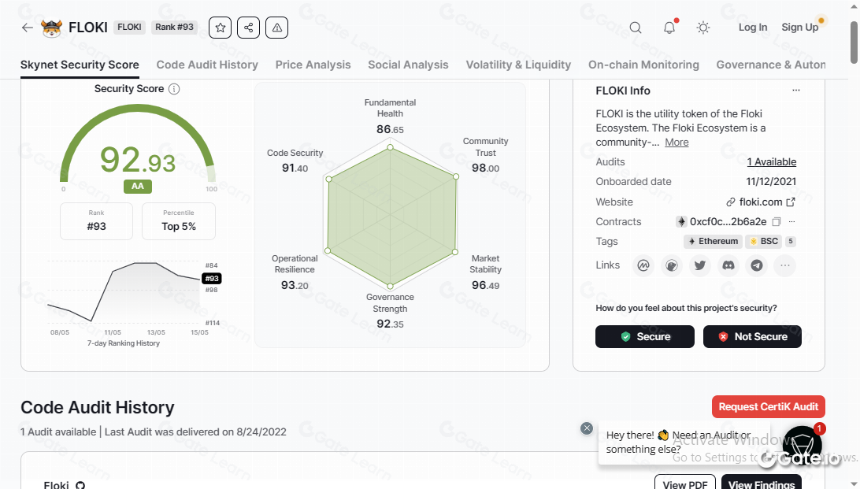
Task: Click View PDF button
Action: [x=685, y=484]
